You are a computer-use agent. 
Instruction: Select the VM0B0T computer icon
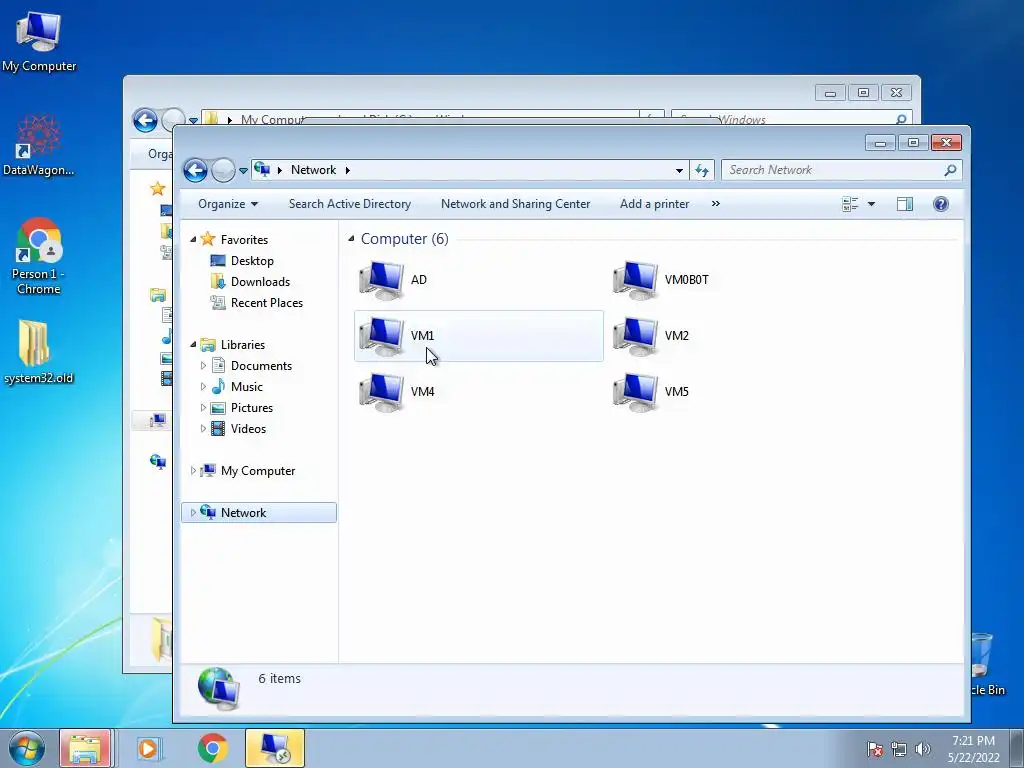coord(635,280)
